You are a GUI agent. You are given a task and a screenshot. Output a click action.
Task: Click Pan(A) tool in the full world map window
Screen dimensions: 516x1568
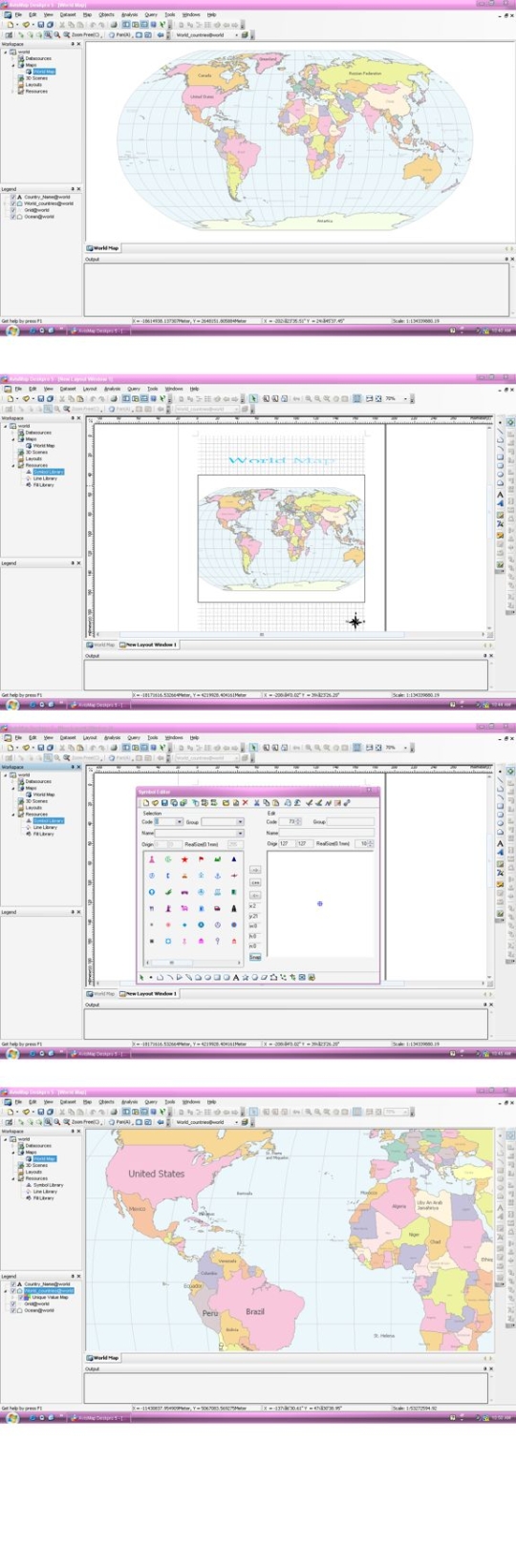point(119,34)
